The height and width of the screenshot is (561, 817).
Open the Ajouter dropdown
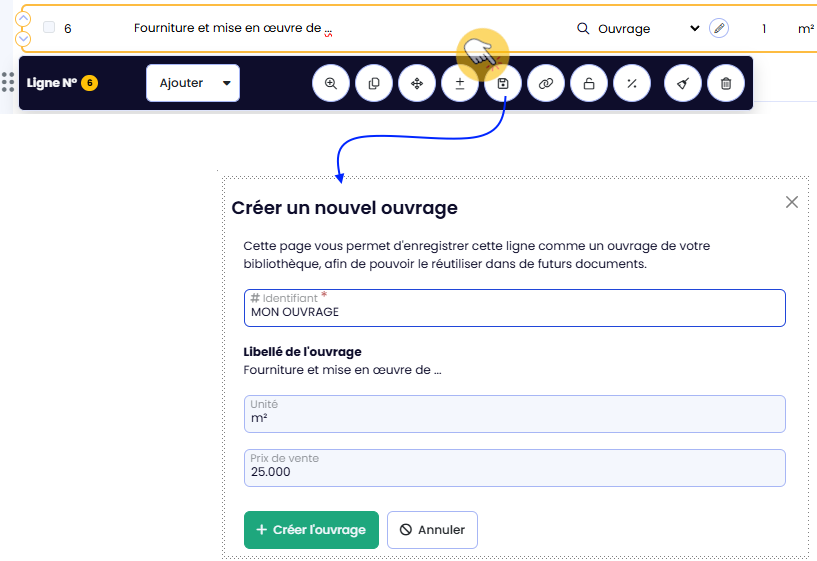(193, 83)
